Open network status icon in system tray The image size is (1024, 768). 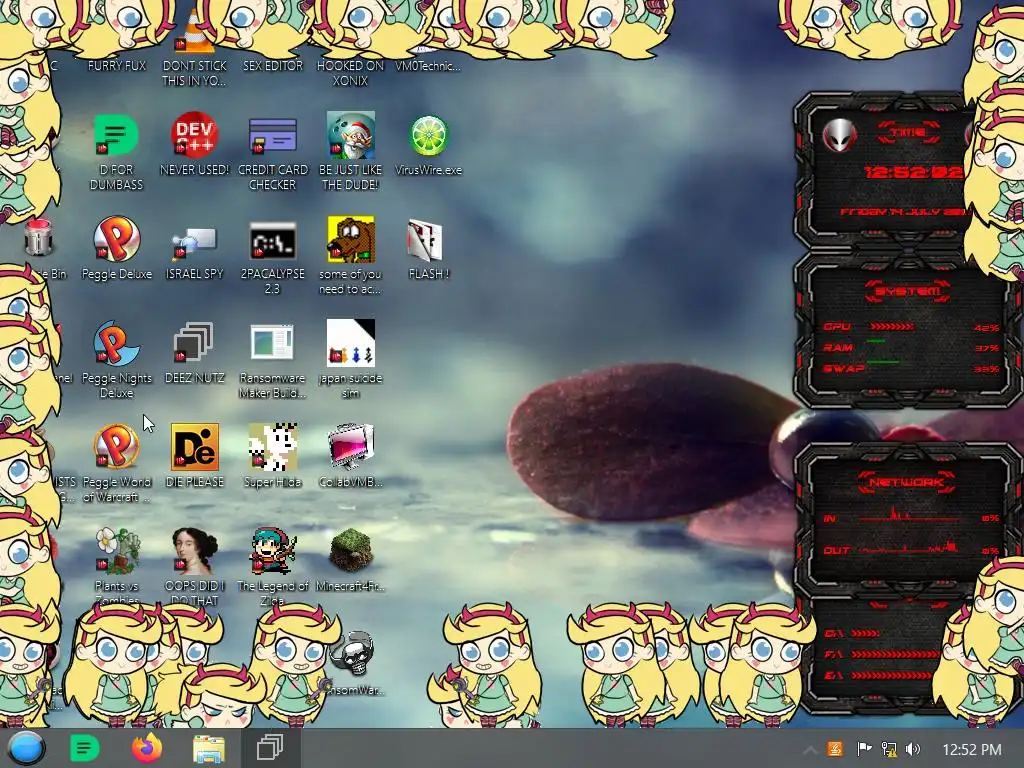point(889,749)
